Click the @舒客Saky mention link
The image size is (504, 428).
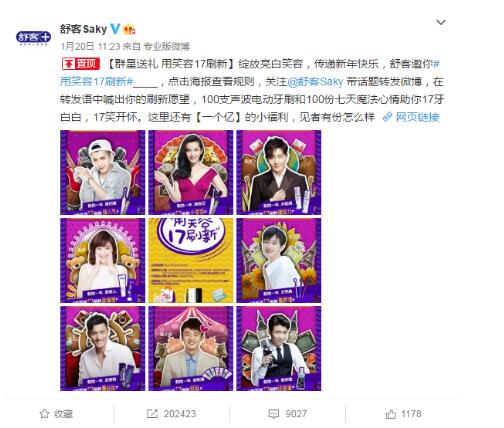tap(315, 82)
